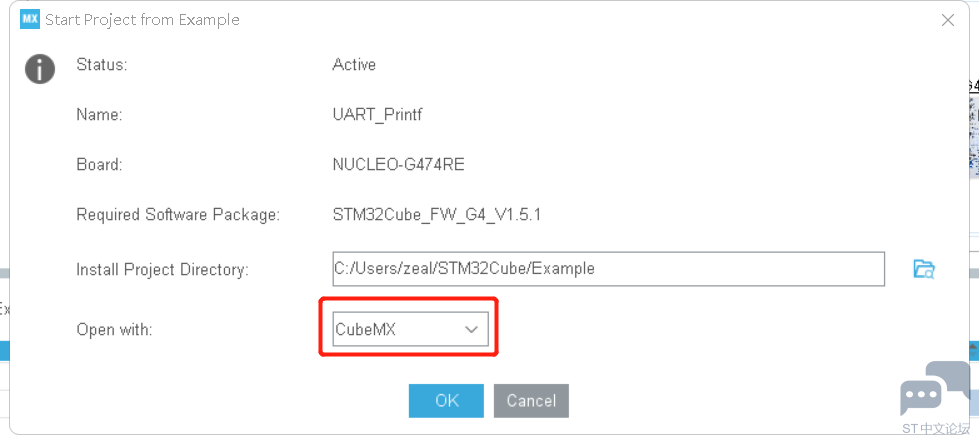This screenshot has width=979, height=444.
Task: Click the Install Project Directory path field
Action: coord(608,269)
